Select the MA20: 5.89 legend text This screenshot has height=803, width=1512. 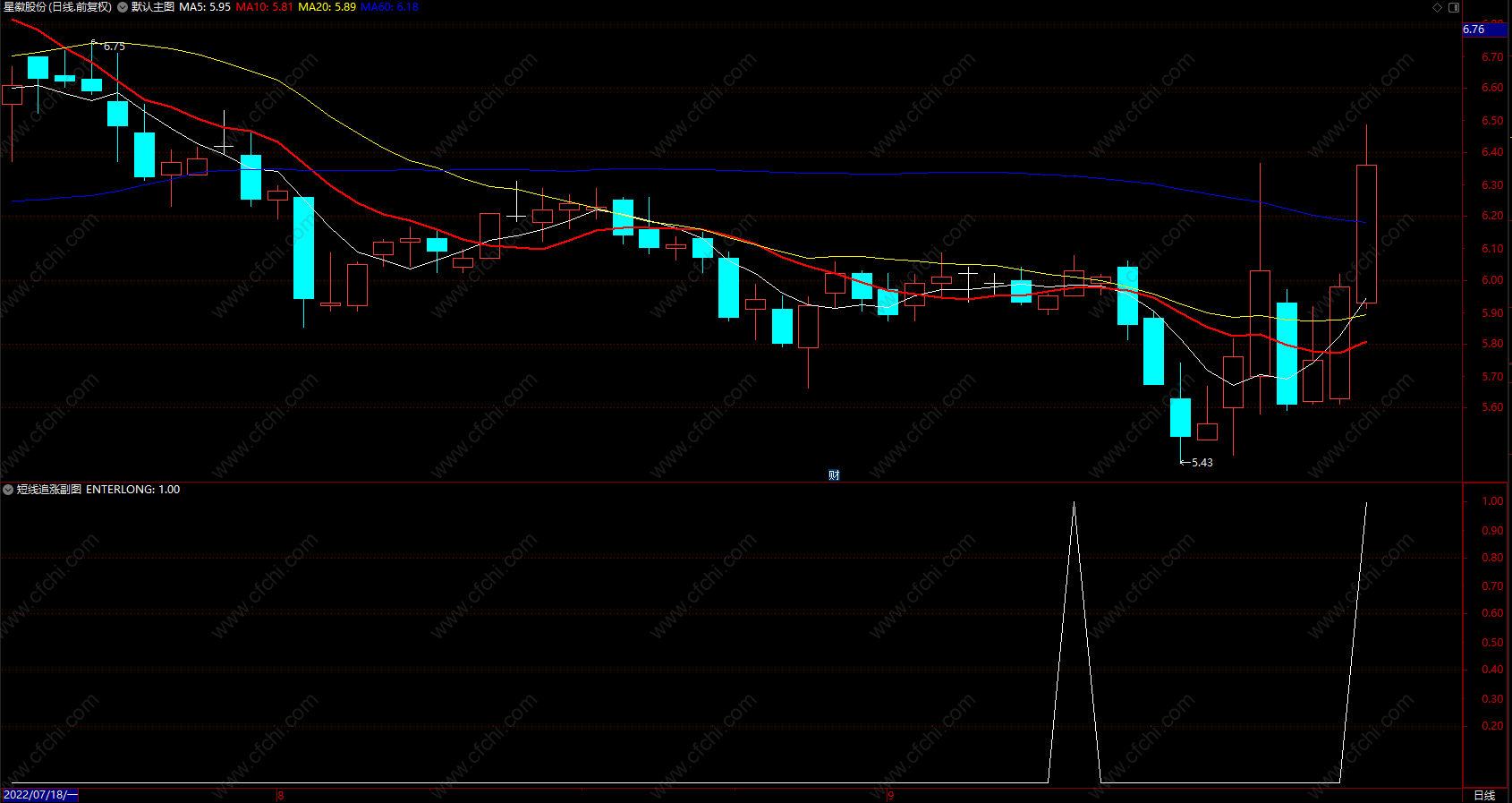[327, 7]
